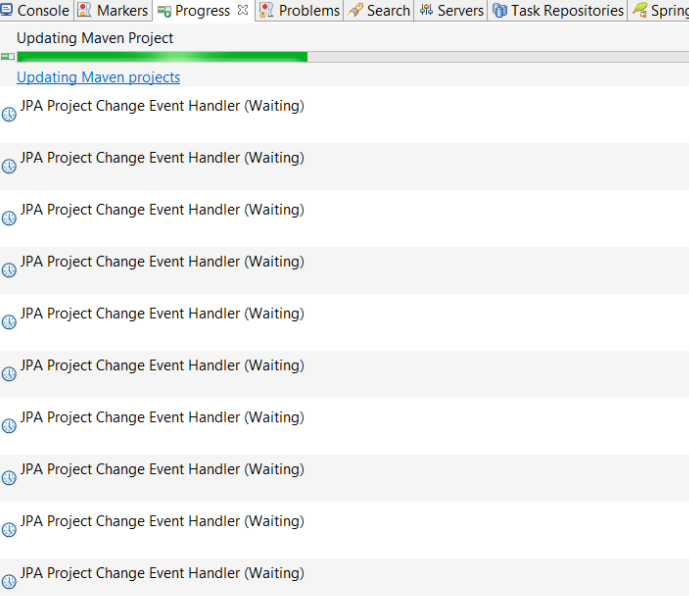Click the Markers tab icon
The image size is (689, 596).
(84, 10)
